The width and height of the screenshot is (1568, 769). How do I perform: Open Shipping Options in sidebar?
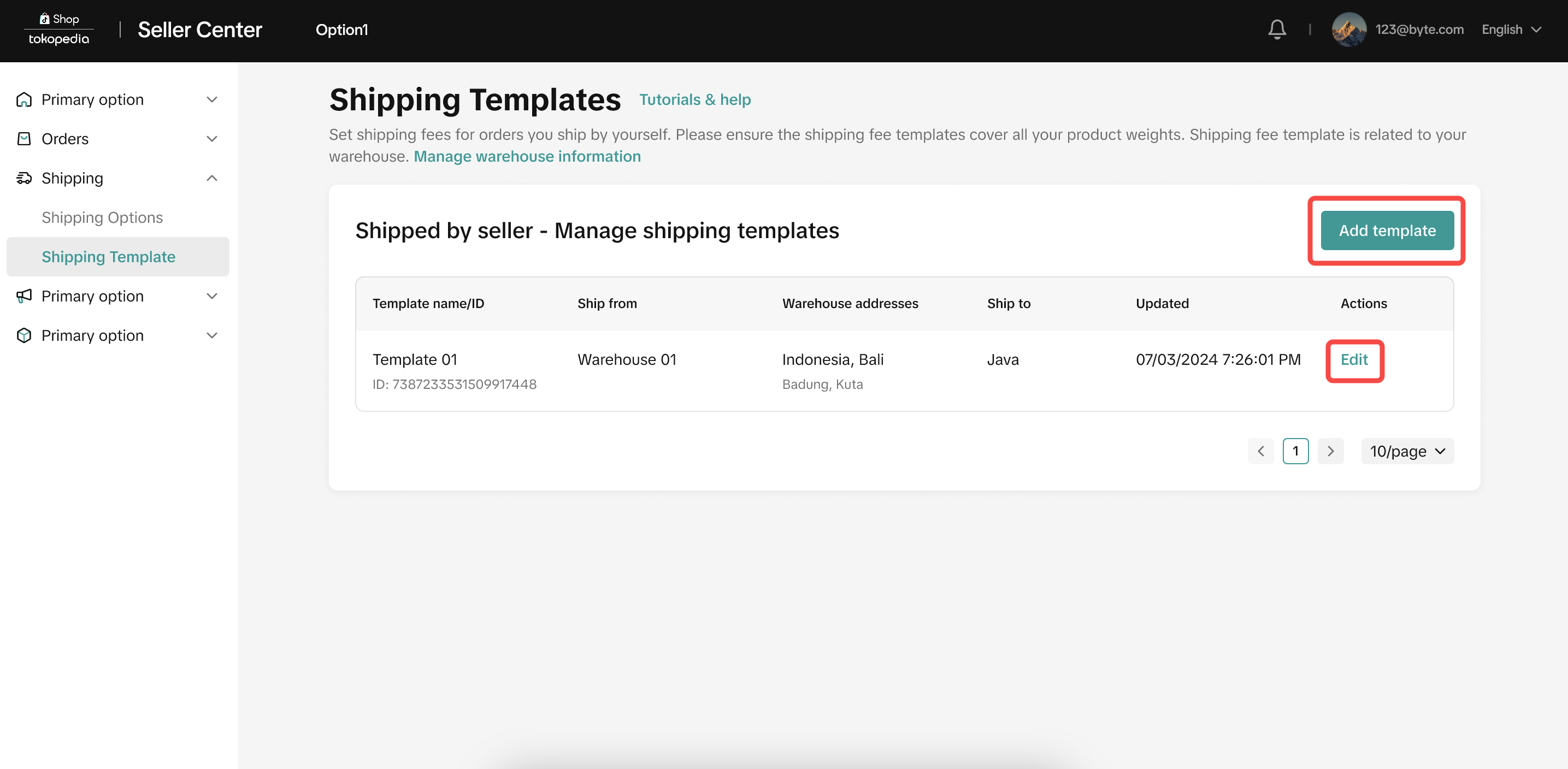point(102,217)
